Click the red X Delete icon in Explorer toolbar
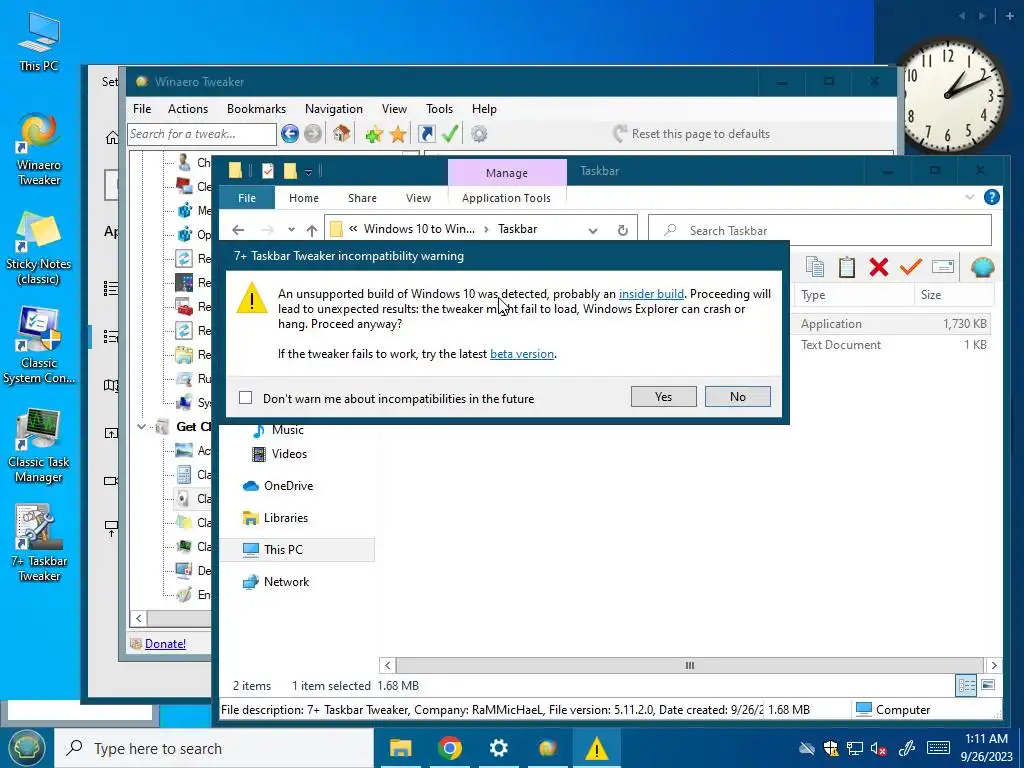This screenshot has width=1024, height=768. (879, 266)
